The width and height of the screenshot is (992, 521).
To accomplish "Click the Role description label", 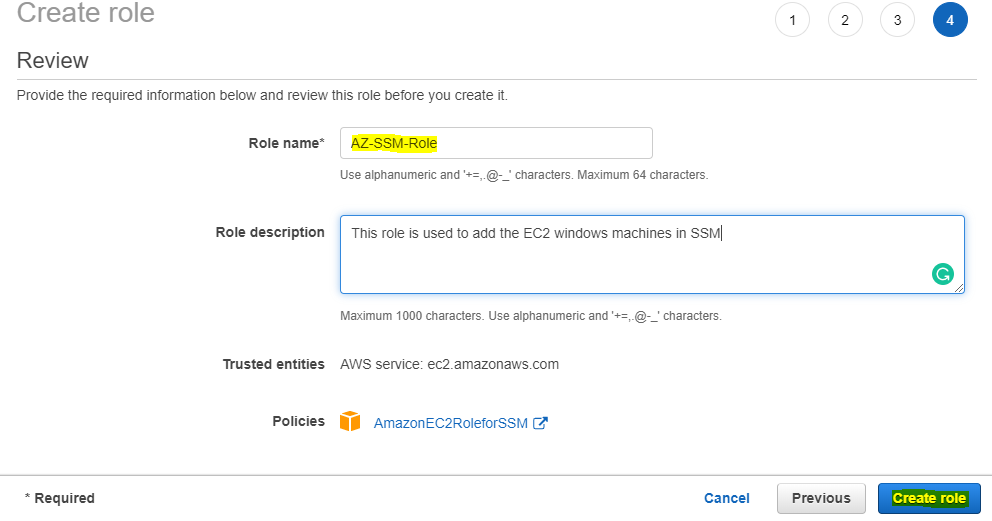I will click(270, 232).
